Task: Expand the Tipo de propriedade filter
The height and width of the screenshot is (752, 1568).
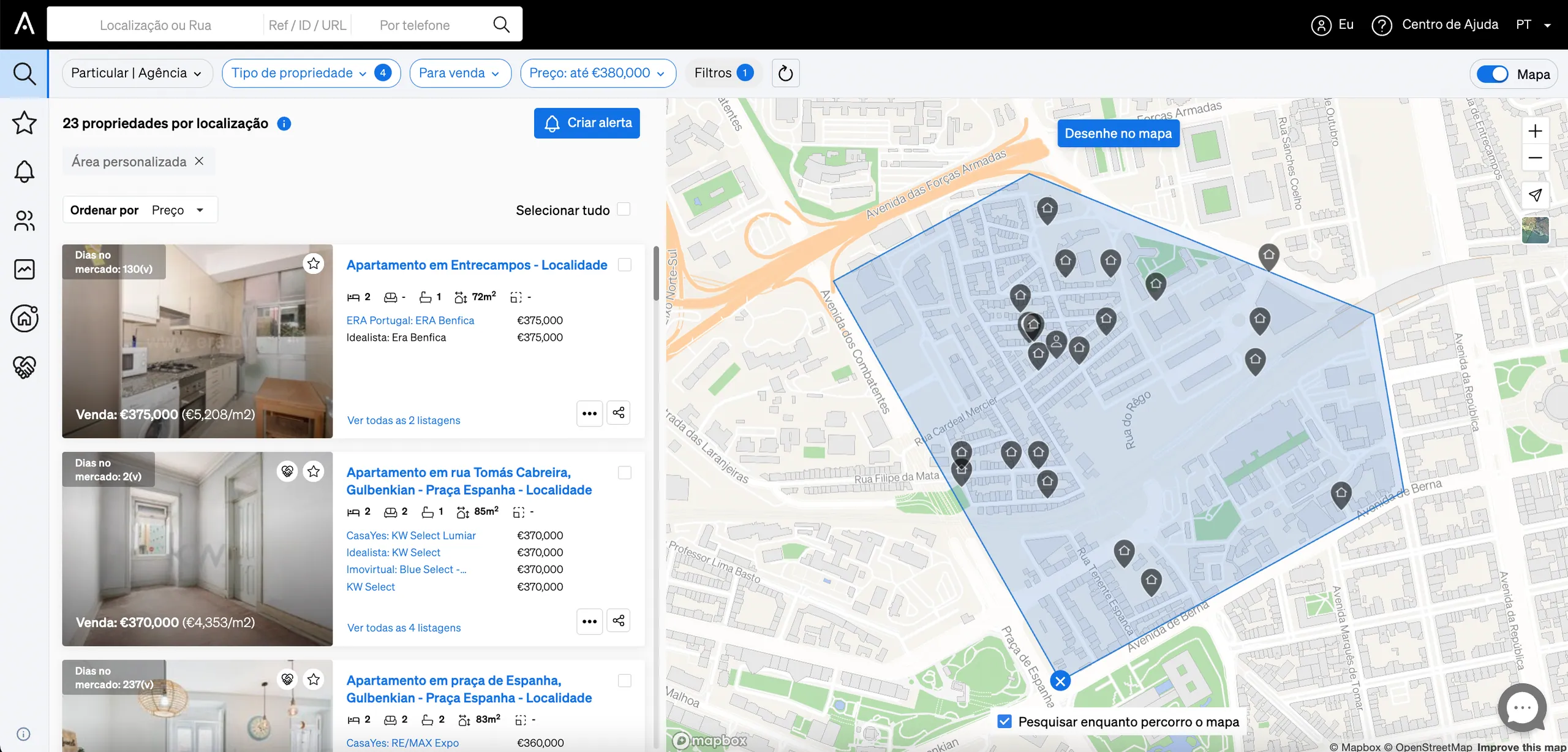Action: 311,73
